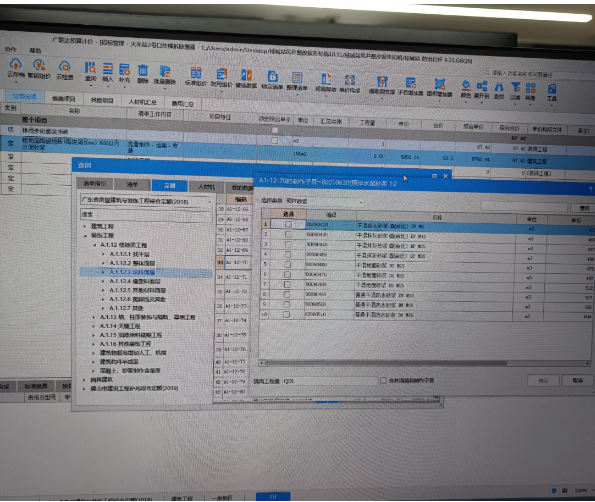Click the 确定 confirm button

tap(543, 380)
